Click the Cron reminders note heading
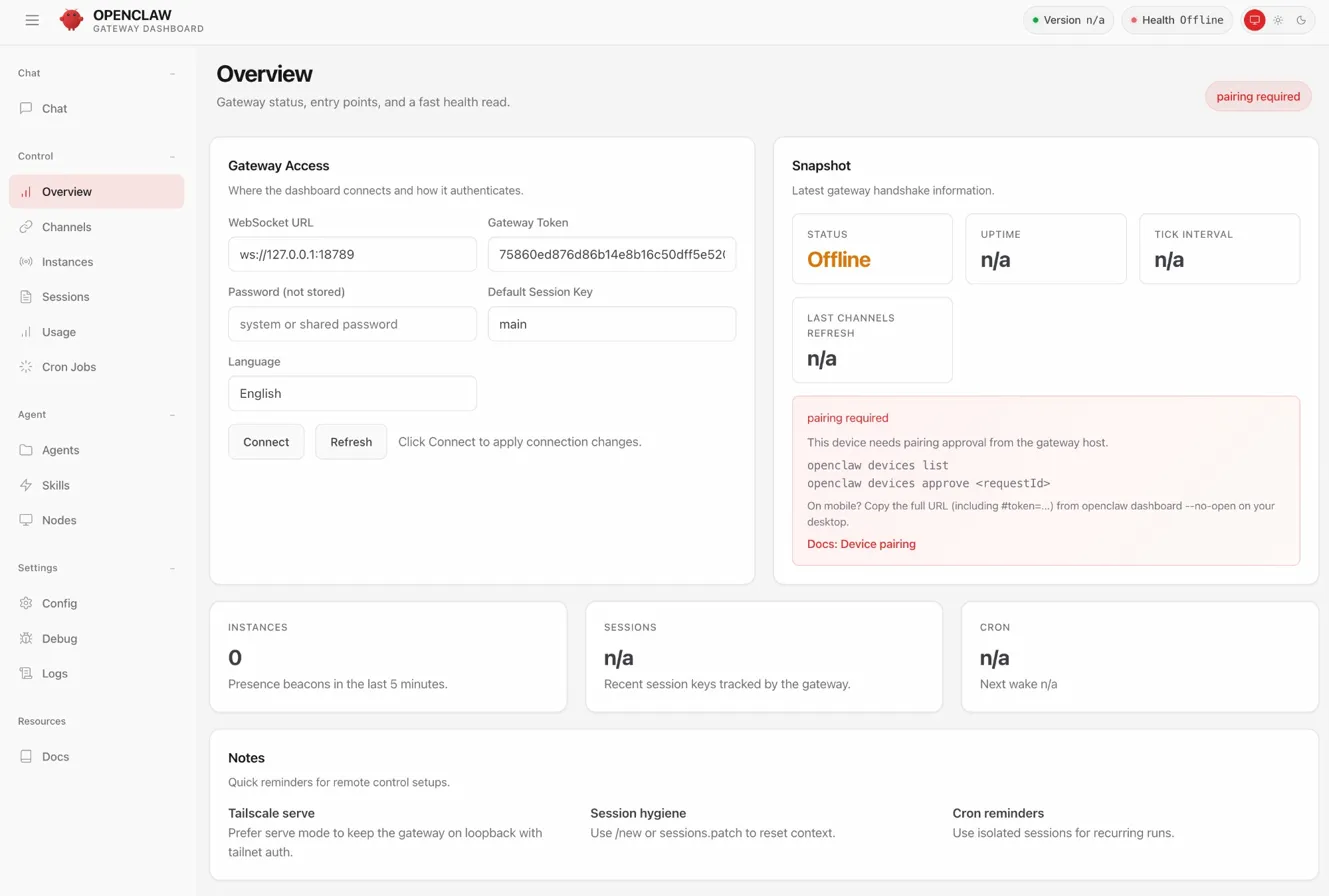The height and width of the screenshot is (896, 1329). point(998,813)
